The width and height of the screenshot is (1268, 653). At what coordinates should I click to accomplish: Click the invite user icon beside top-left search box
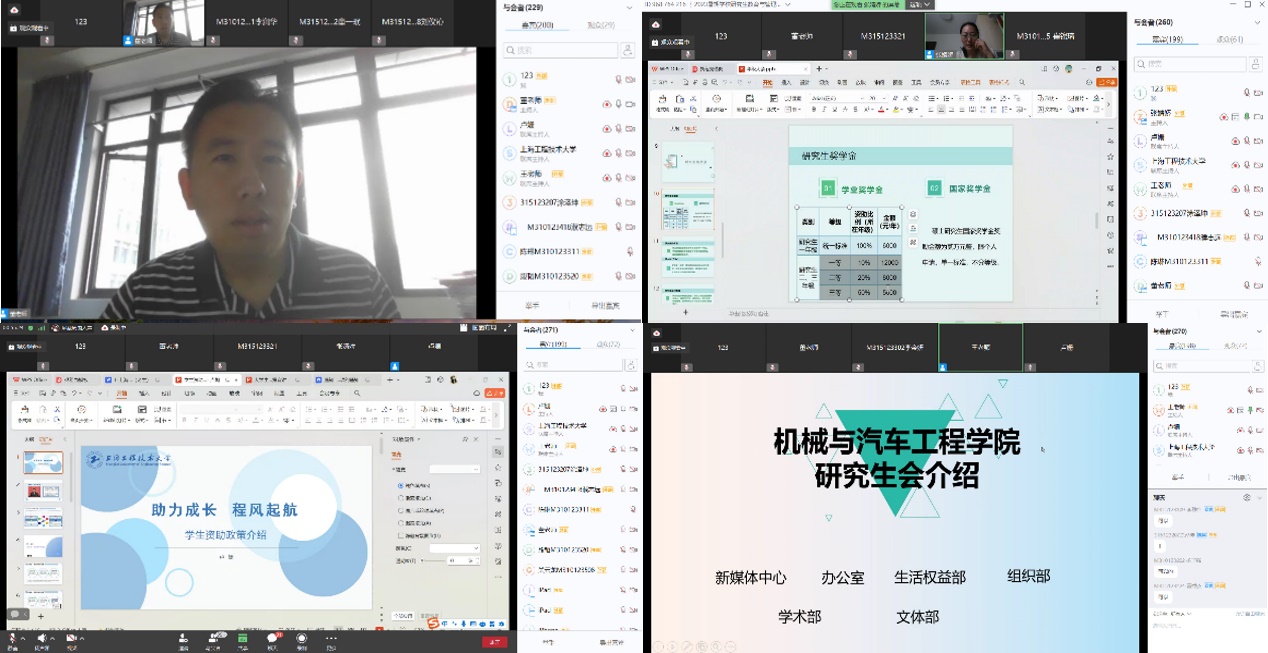pos(627,50)
